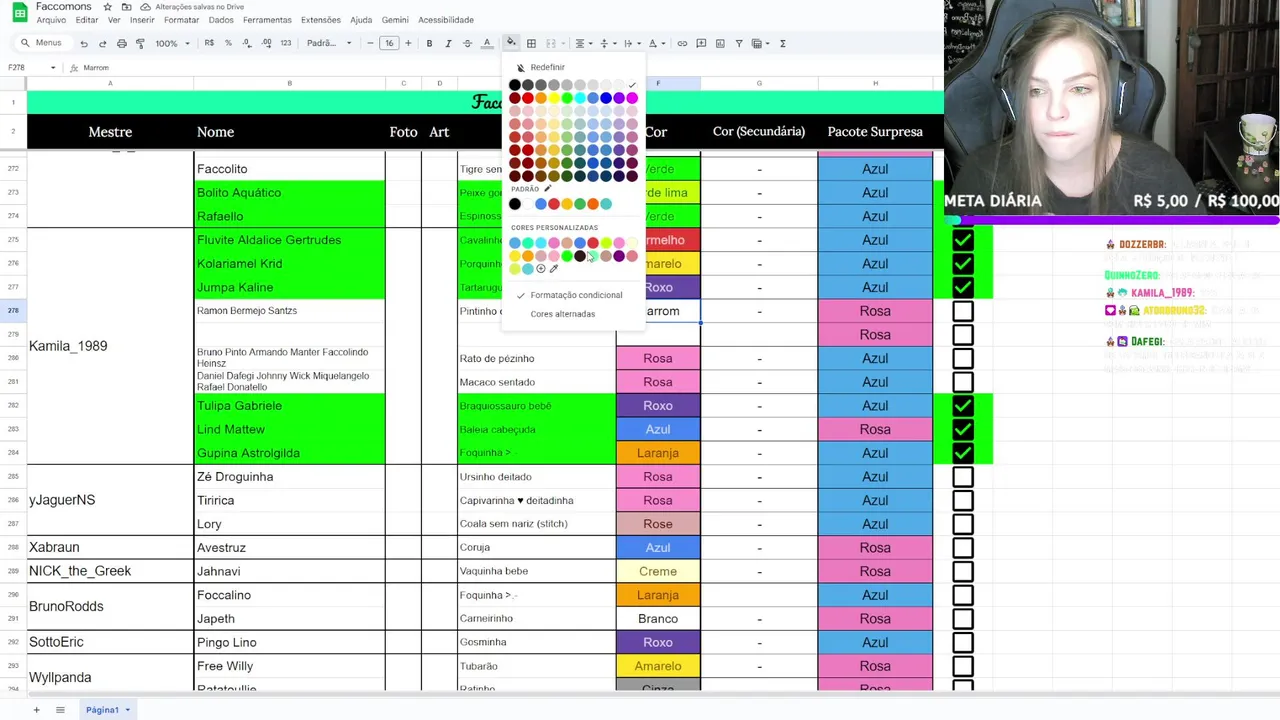The width and height of the screenshot is (1280, 720).
Task: Open the Formatar menu
Action: coord(181,20)
